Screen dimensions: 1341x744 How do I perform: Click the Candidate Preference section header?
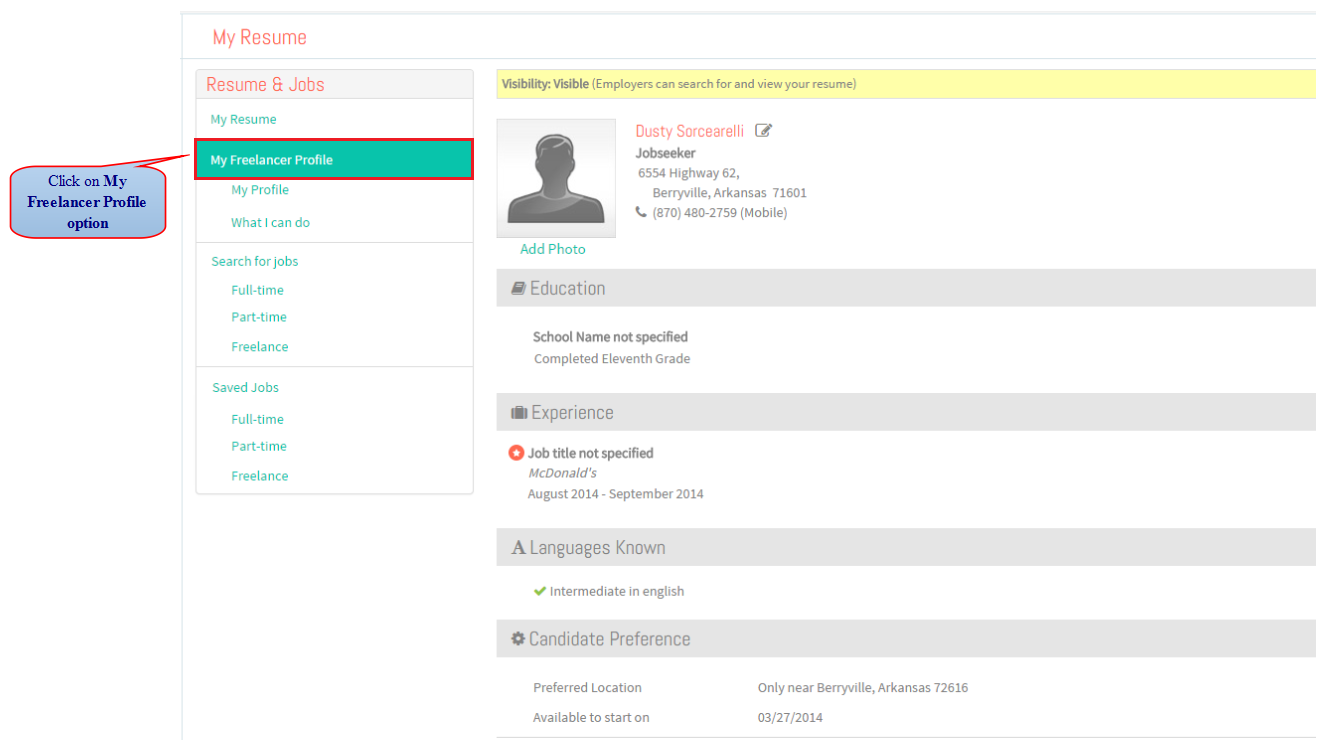pyautogui.click(x=906, y=638)
